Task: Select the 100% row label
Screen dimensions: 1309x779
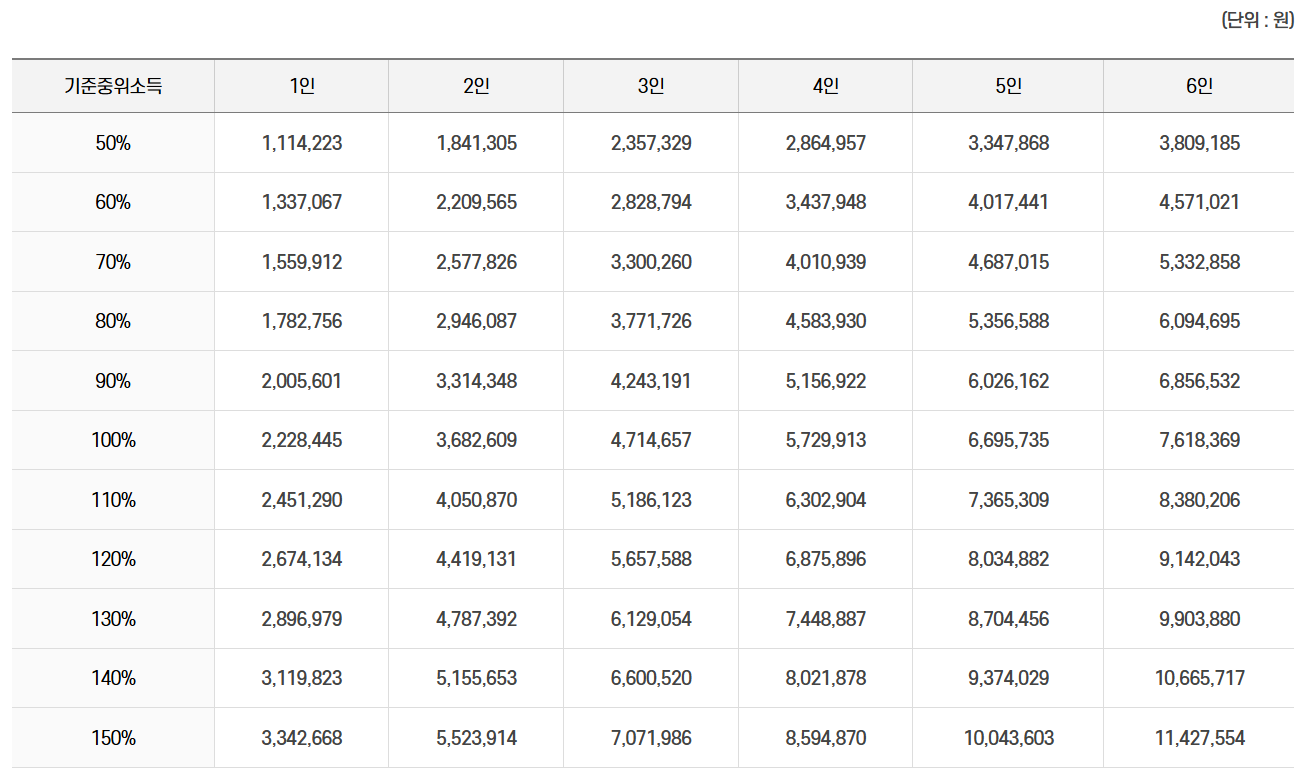Action: (x=113, y=440)
